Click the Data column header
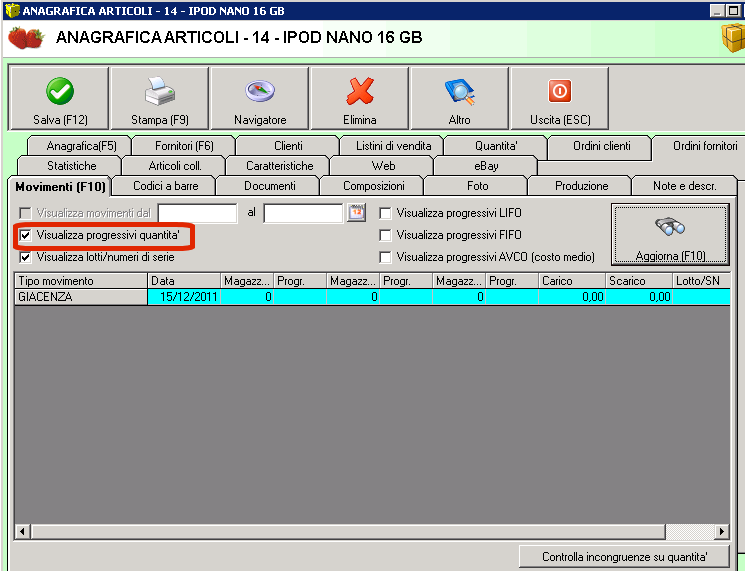The height and width of the screenshot is (571, 745). 184,281
